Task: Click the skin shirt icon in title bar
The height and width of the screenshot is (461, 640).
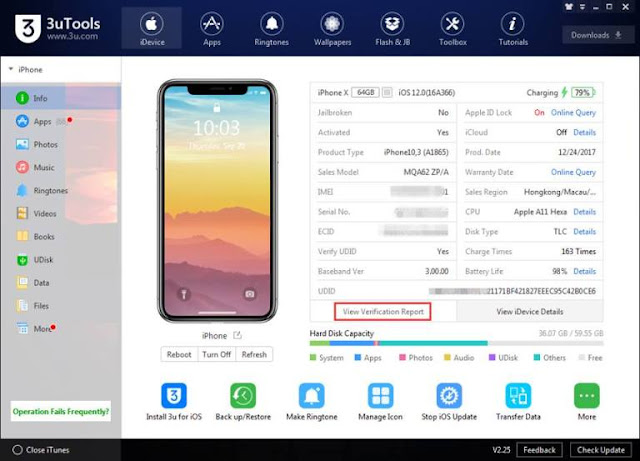Action: [569, 7]
